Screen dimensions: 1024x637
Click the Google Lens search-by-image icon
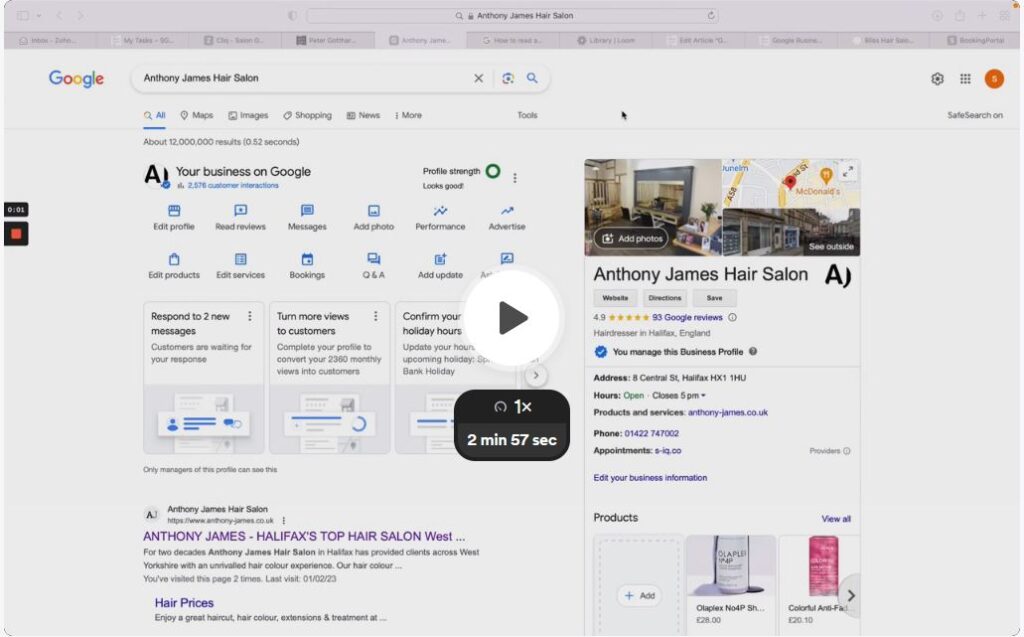507,78
